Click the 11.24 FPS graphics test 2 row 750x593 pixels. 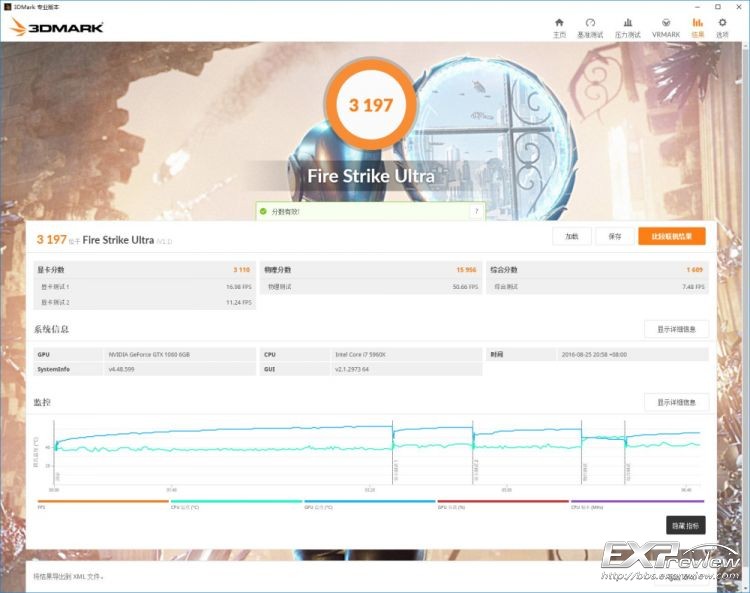click(145, 302)
